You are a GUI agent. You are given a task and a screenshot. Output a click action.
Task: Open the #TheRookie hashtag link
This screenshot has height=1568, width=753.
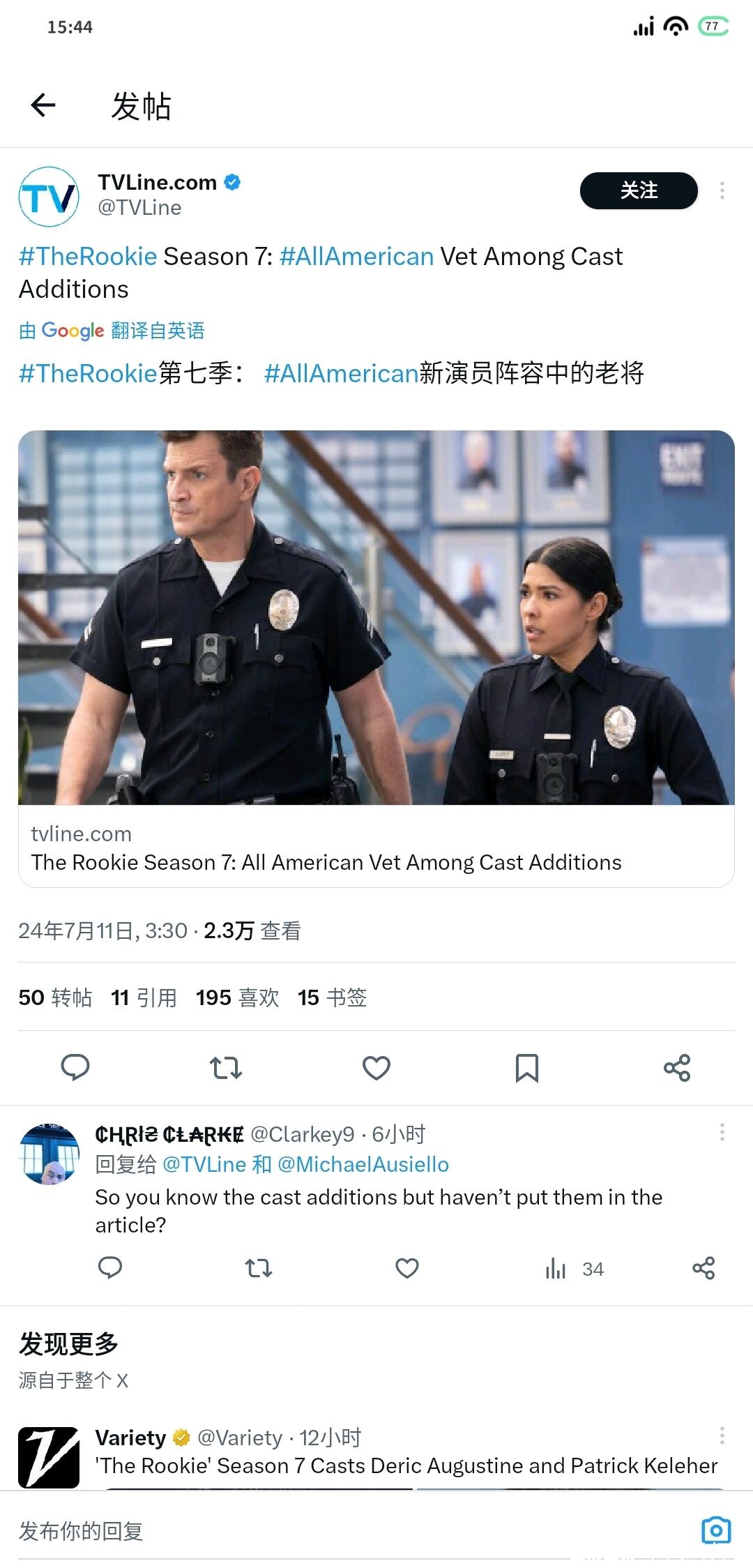click(88, 257)
